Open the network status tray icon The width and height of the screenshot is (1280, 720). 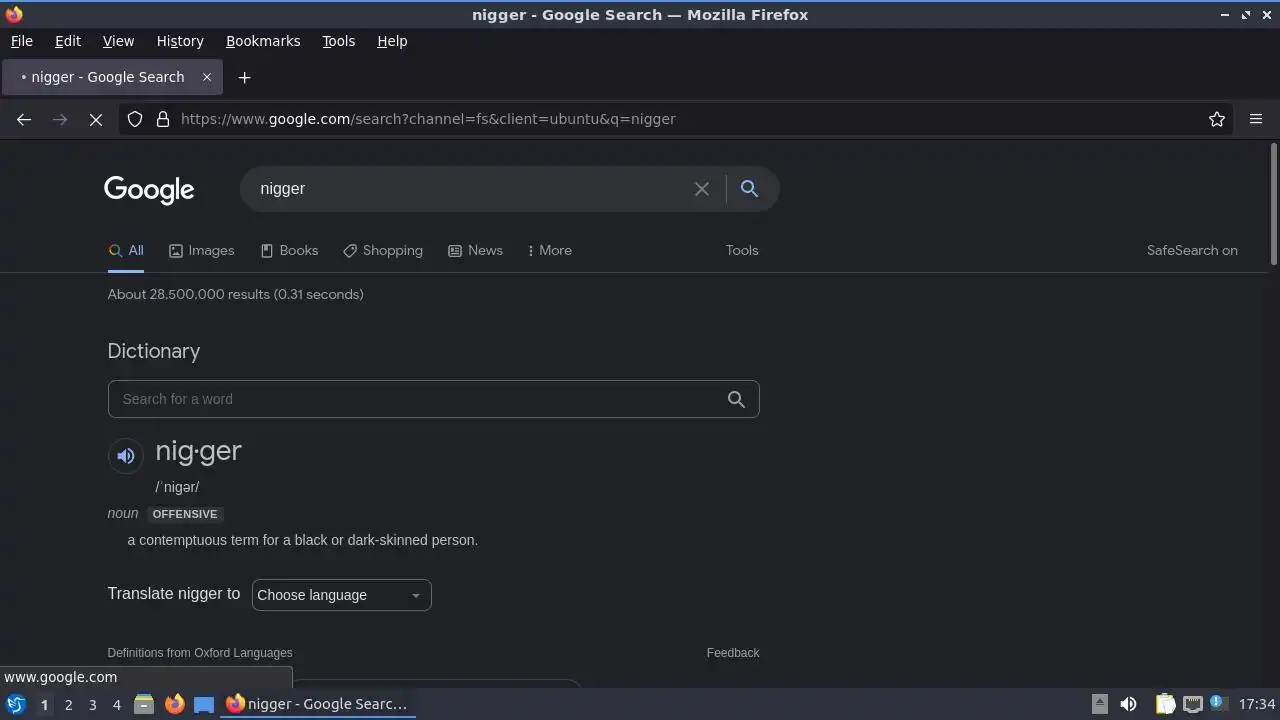click(1192, 704)
